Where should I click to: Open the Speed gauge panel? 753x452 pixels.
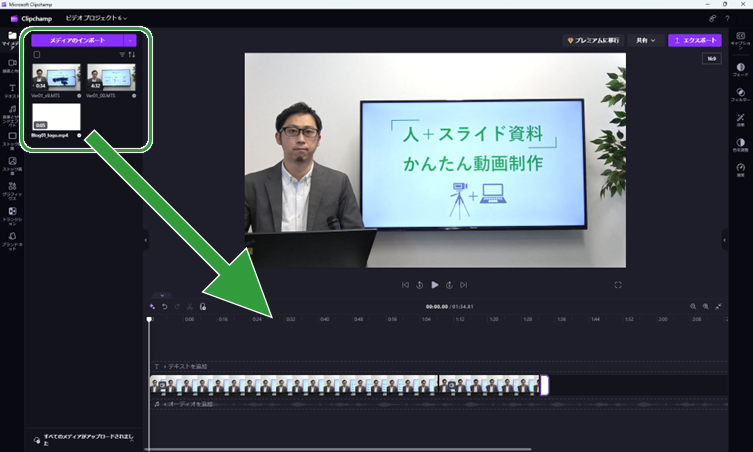coord(741,170)
